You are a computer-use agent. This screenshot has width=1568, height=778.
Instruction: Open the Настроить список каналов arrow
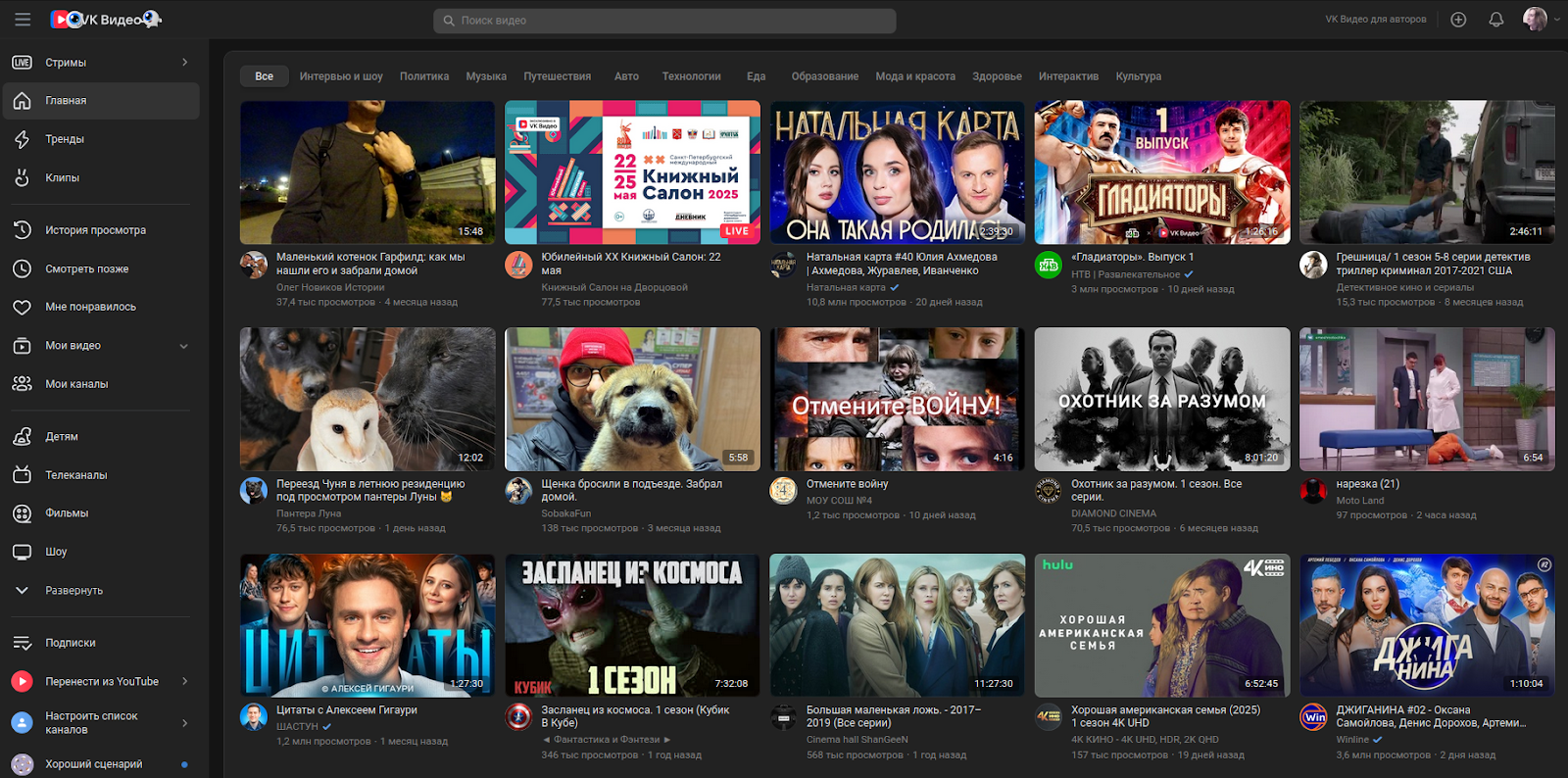(184, 723)
